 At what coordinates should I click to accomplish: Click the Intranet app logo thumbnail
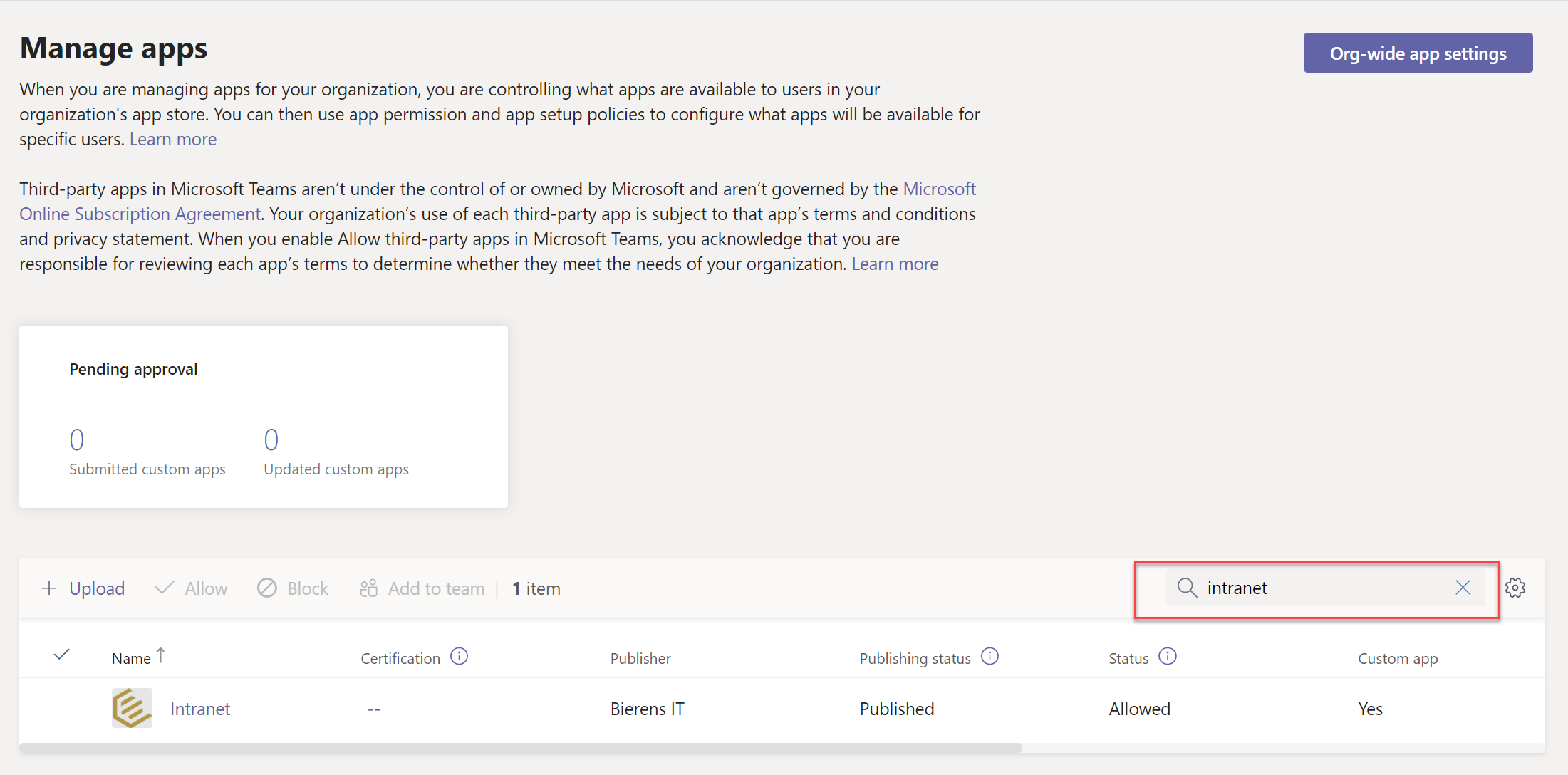[x=132, y=708]
